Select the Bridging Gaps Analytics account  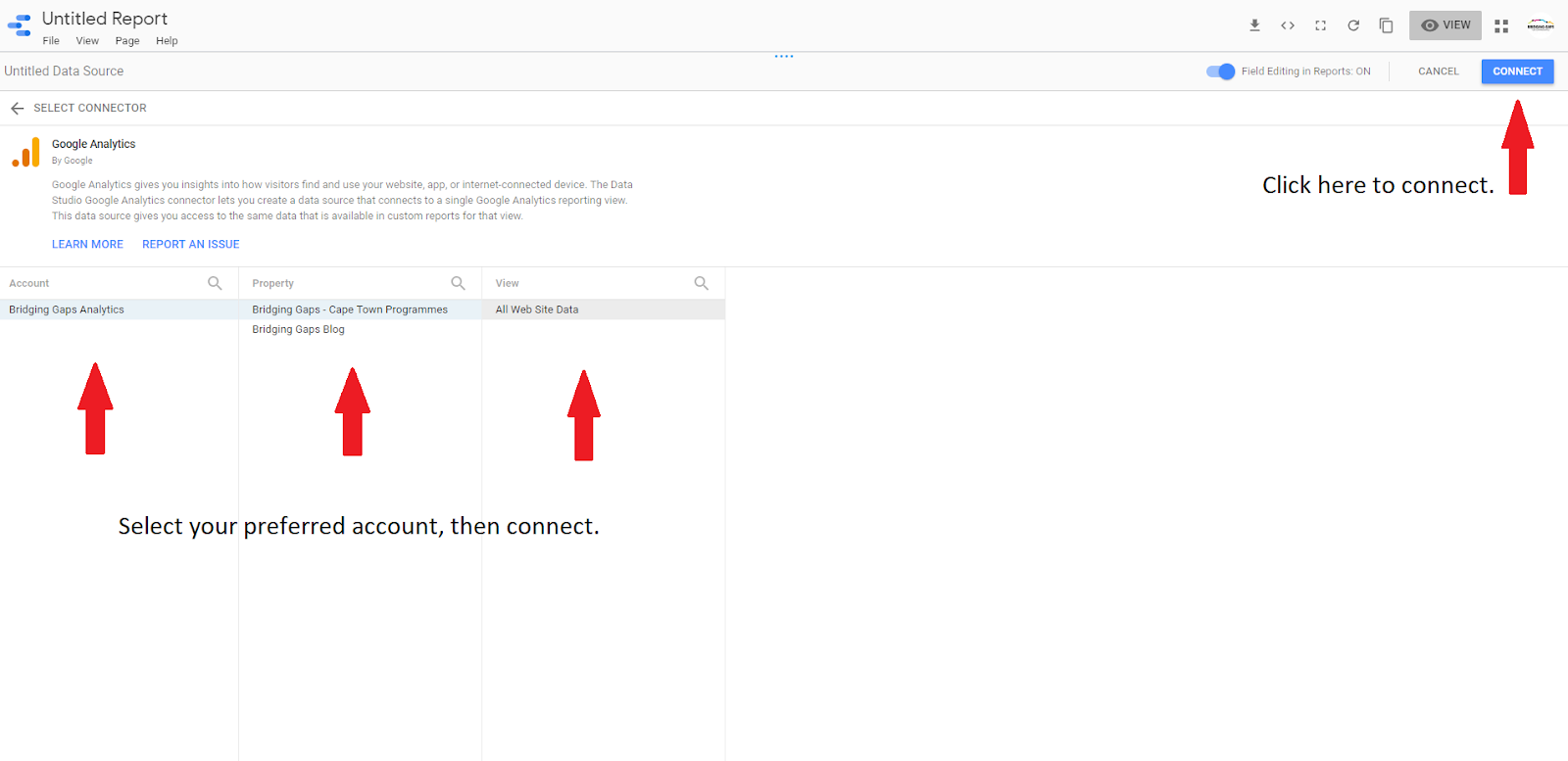pos(119,309)
